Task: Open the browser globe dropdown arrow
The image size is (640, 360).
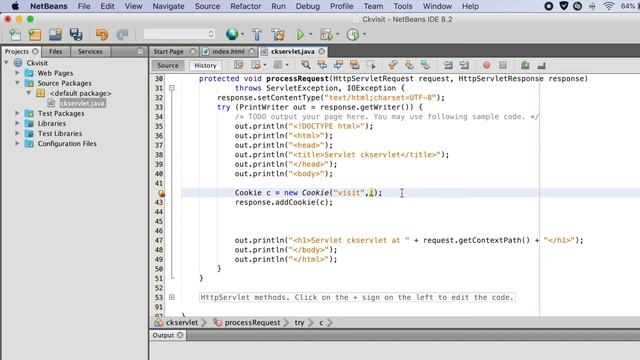Action: coord(242,35)
